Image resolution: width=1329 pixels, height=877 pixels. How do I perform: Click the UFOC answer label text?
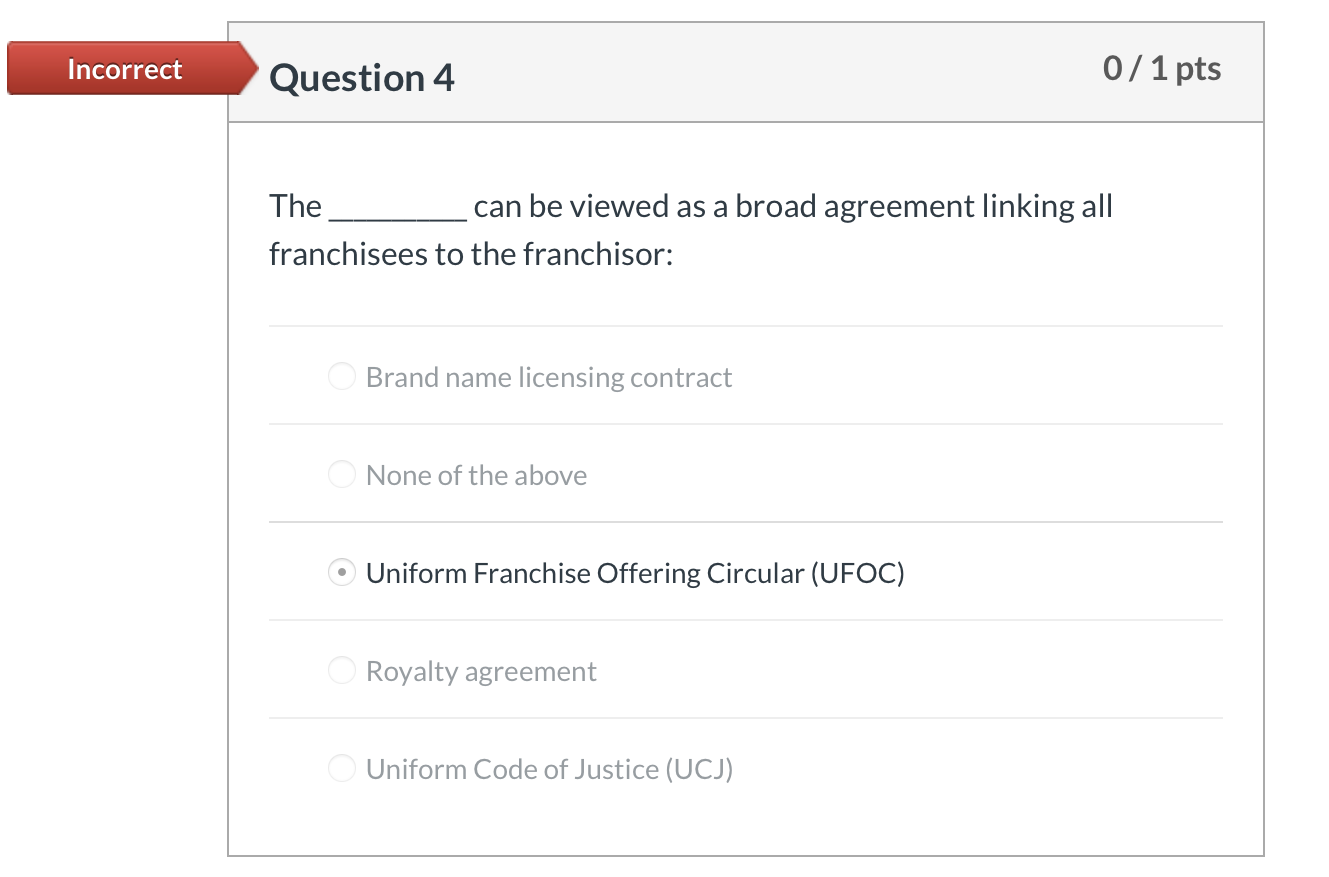pos(635,573)
